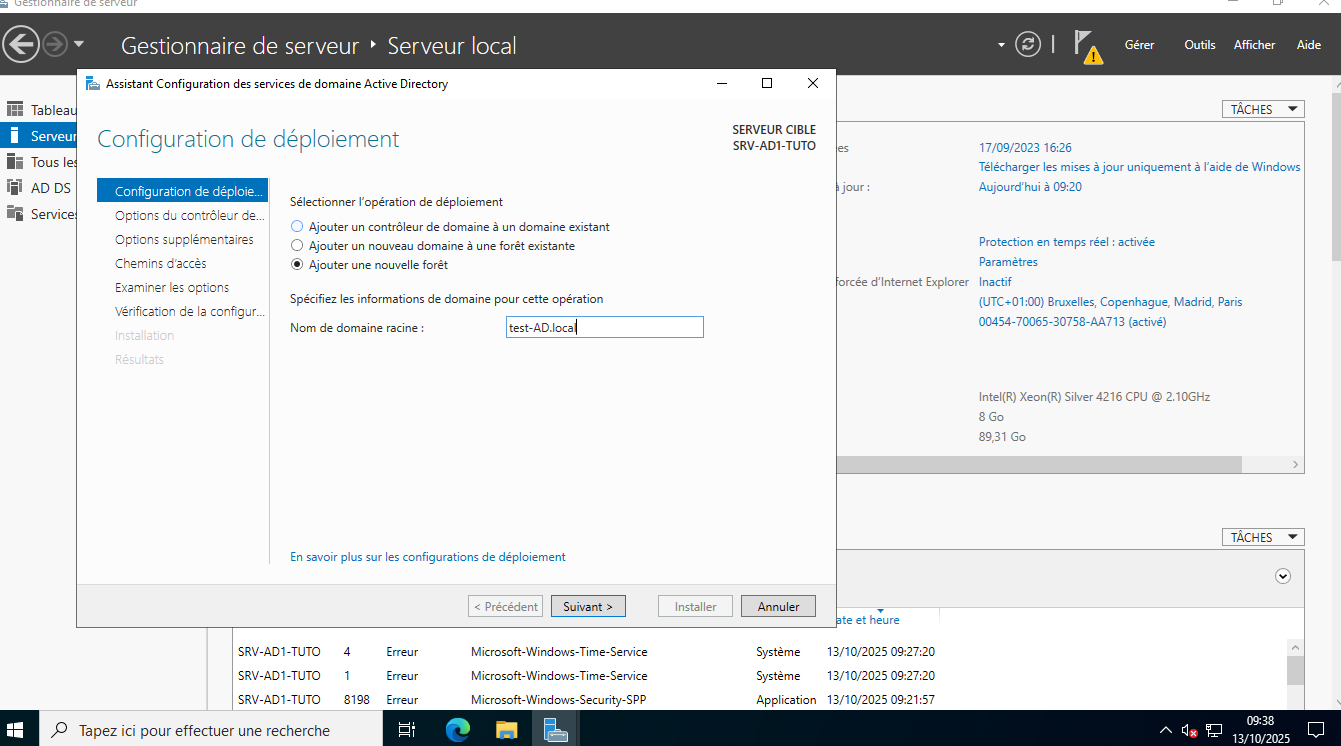The width and height of the screenshot is (1341, 746).
Task: Click the Suivant button
Action: click(588, 607)
